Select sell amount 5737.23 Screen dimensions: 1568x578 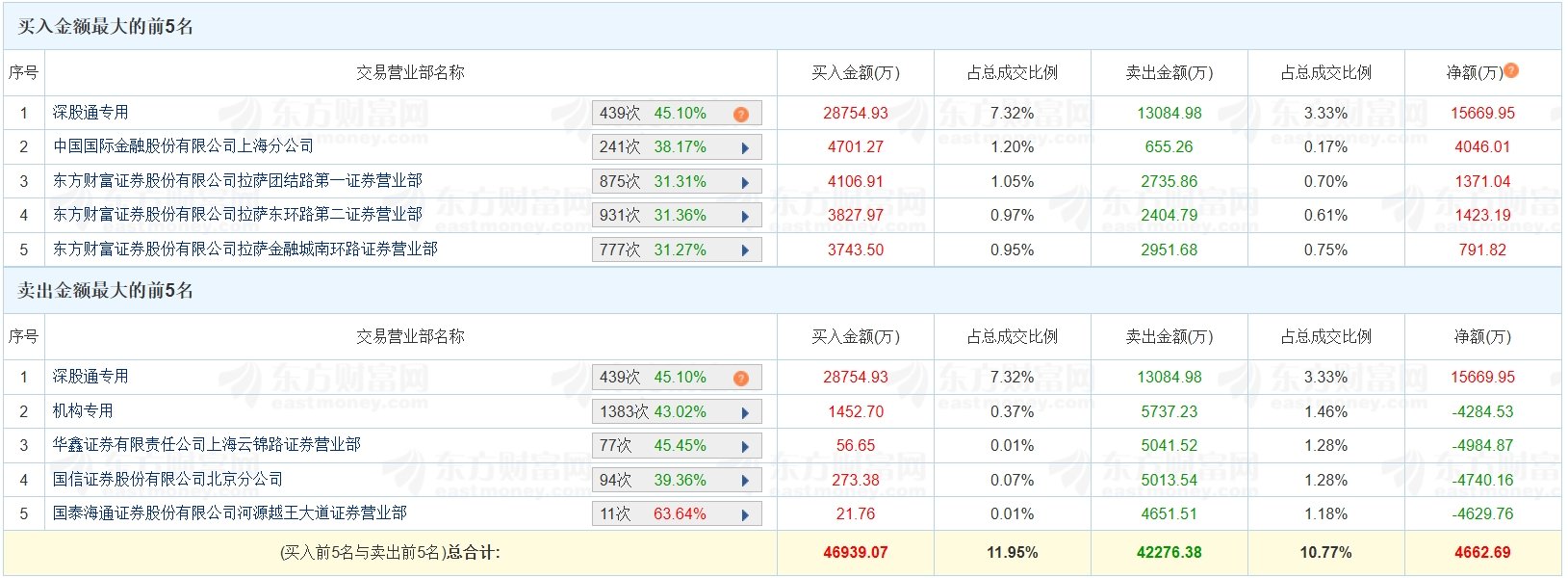1170,412
